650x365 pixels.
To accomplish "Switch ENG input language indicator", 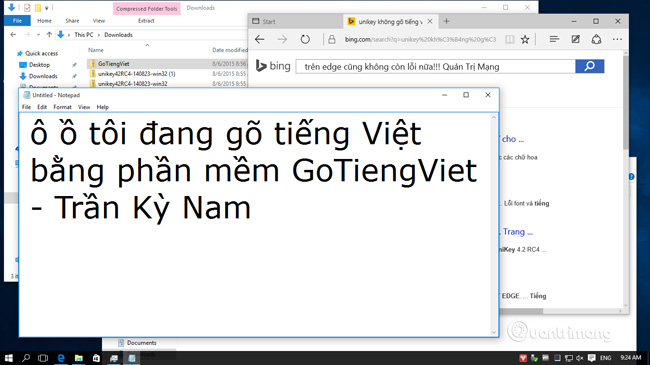I will click(606, 358).
